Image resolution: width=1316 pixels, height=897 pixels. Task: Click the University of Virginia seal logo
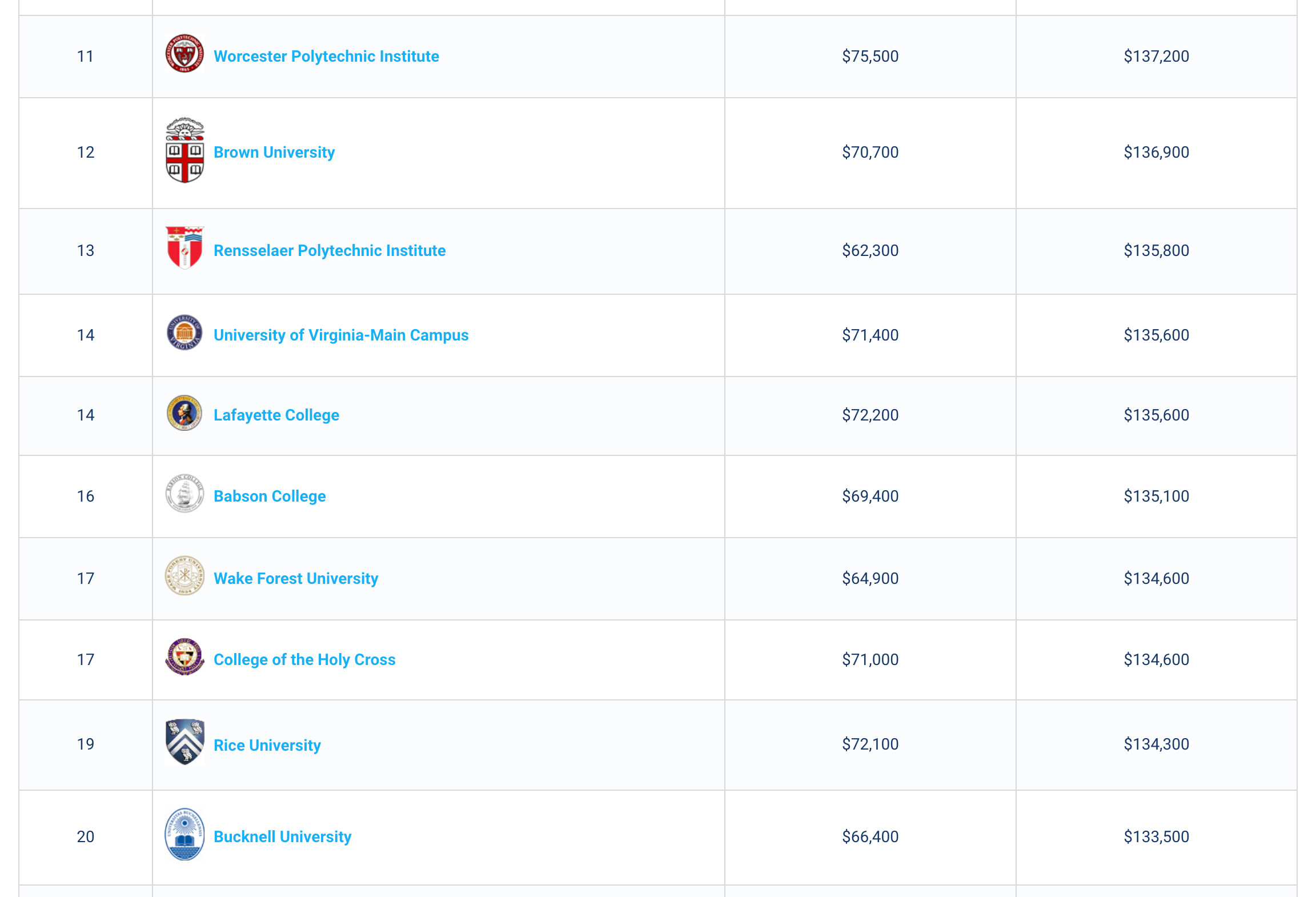point(184,333)
